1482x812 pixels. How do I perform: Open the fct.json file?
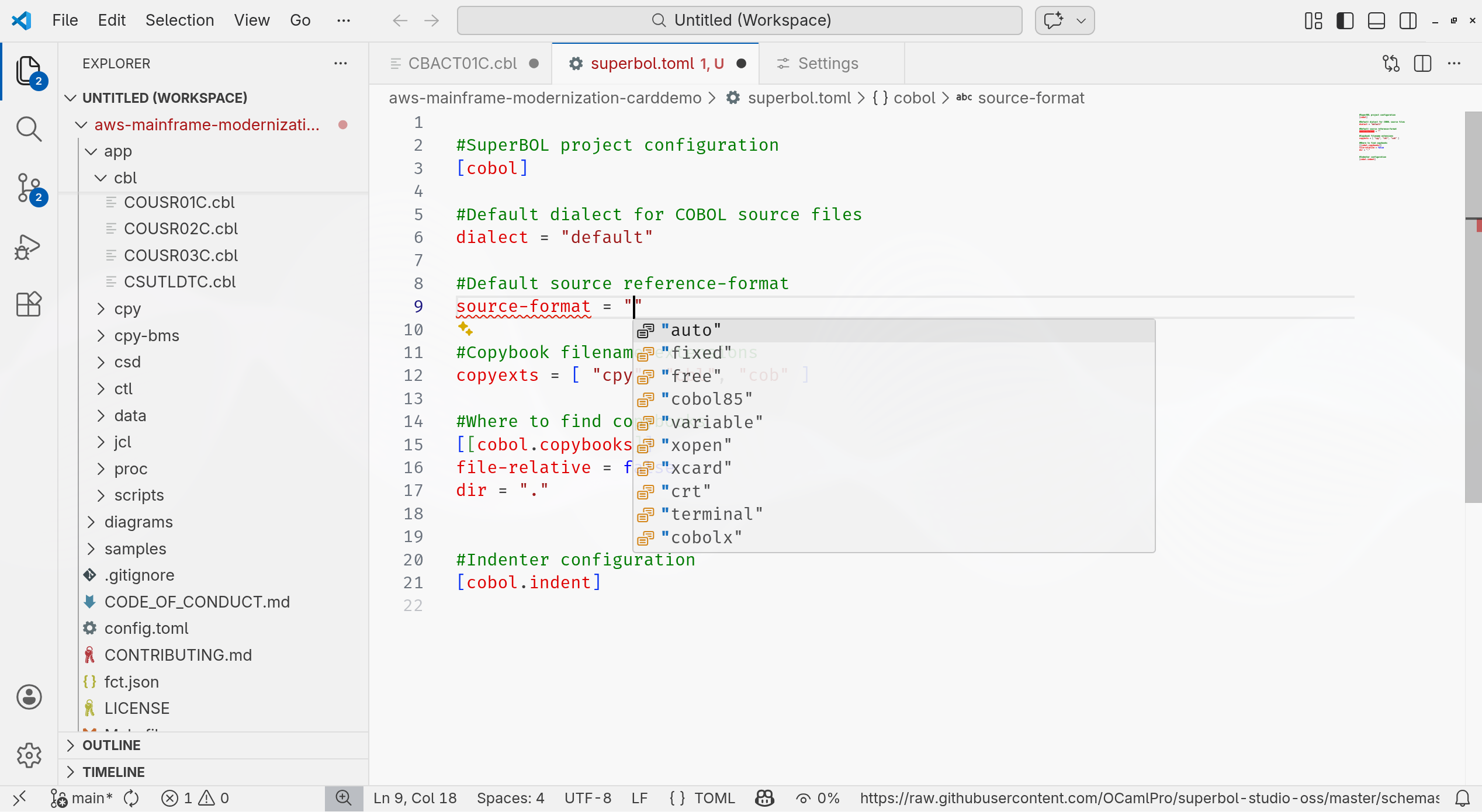[131, 682]
